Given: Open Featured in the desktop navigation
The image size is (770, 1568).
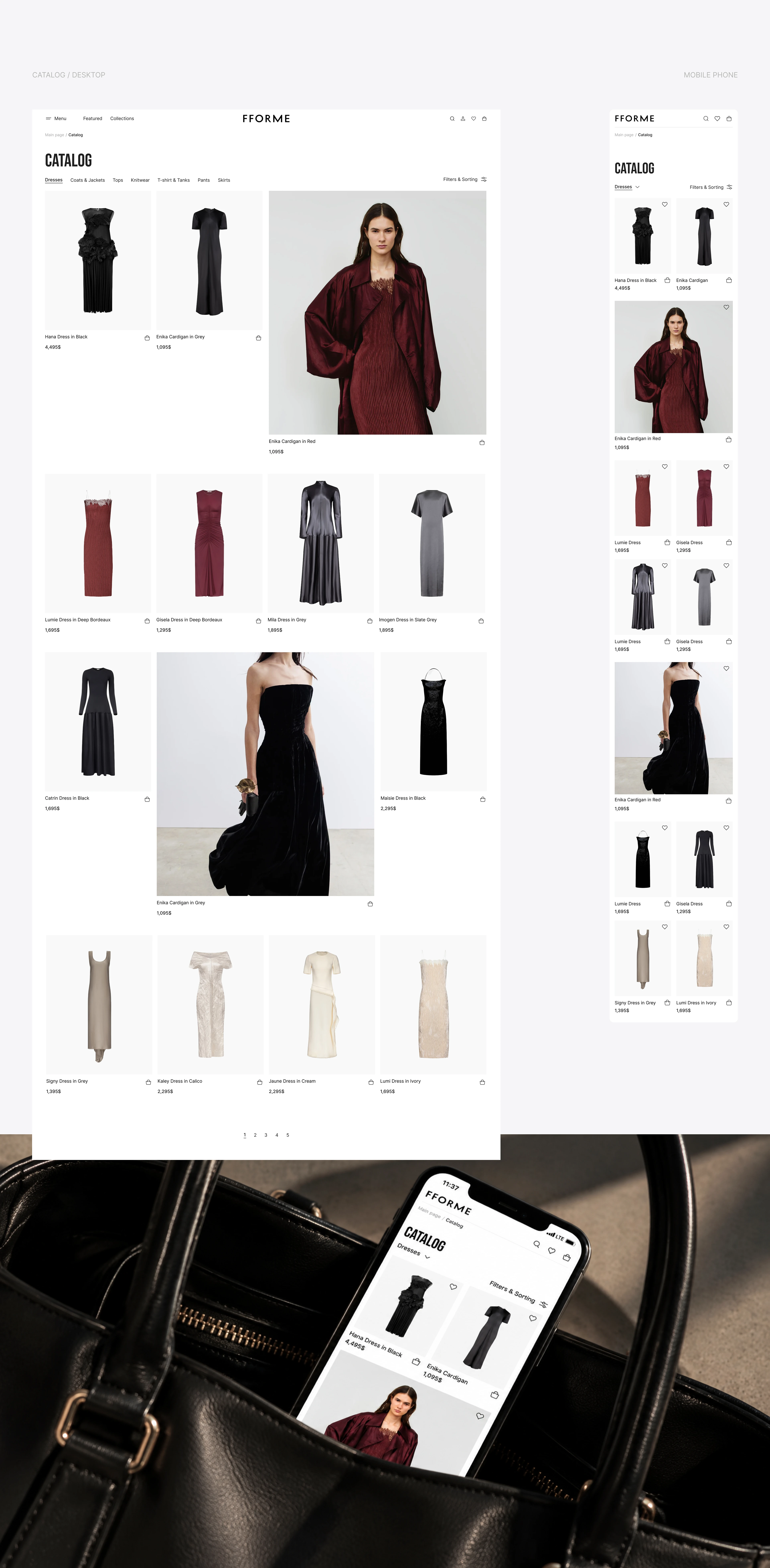Looking at the screenshot, I should pos(92,119).
